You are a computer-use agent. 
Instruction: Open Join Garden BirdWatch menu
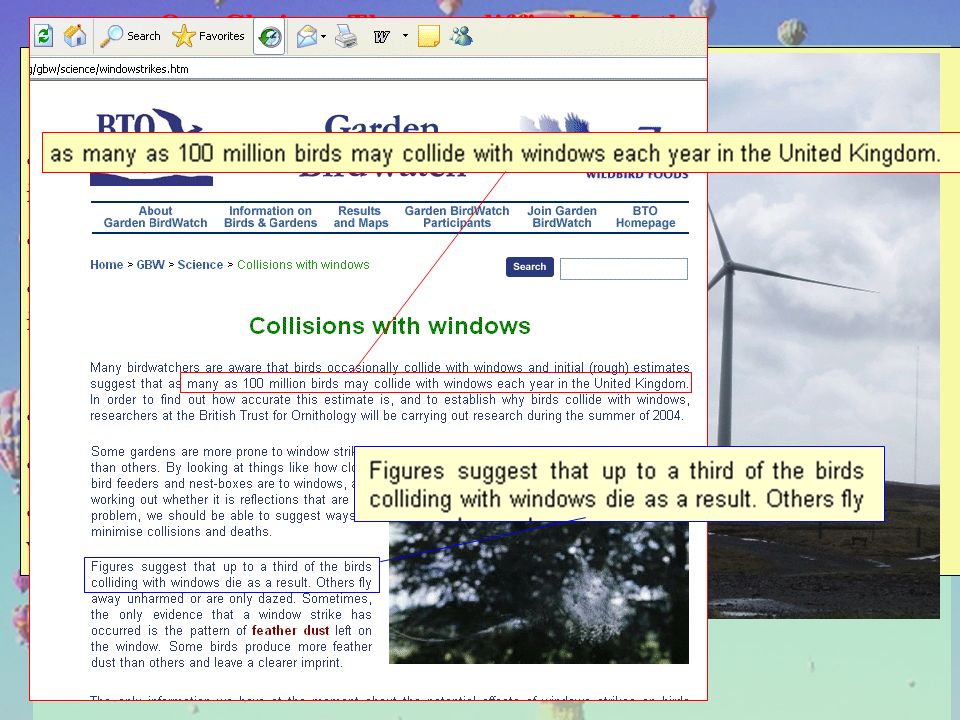pos(562,217)
